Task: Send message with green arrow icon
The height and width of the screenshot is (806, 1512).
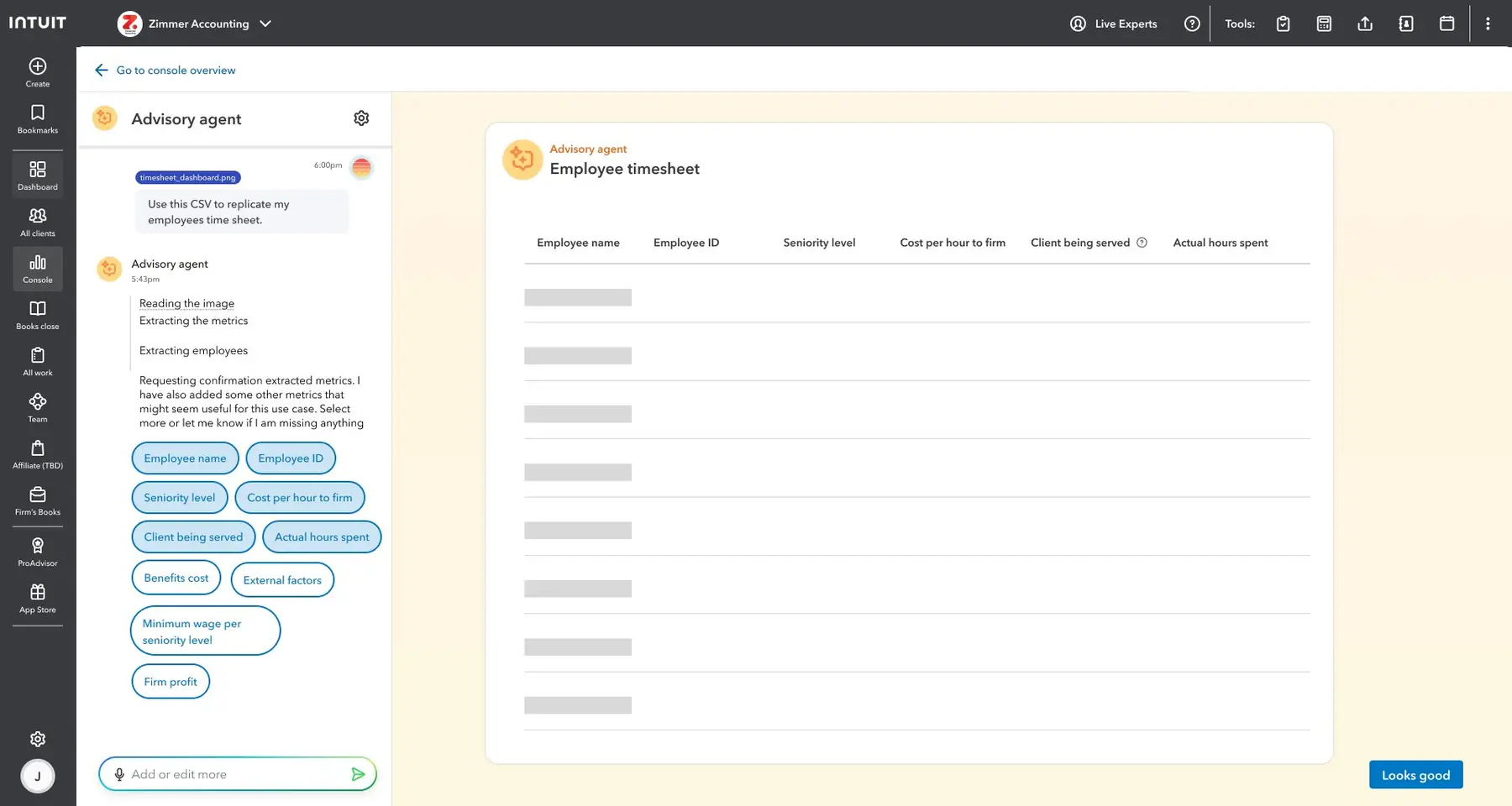Action: click(x=358, y=774)
